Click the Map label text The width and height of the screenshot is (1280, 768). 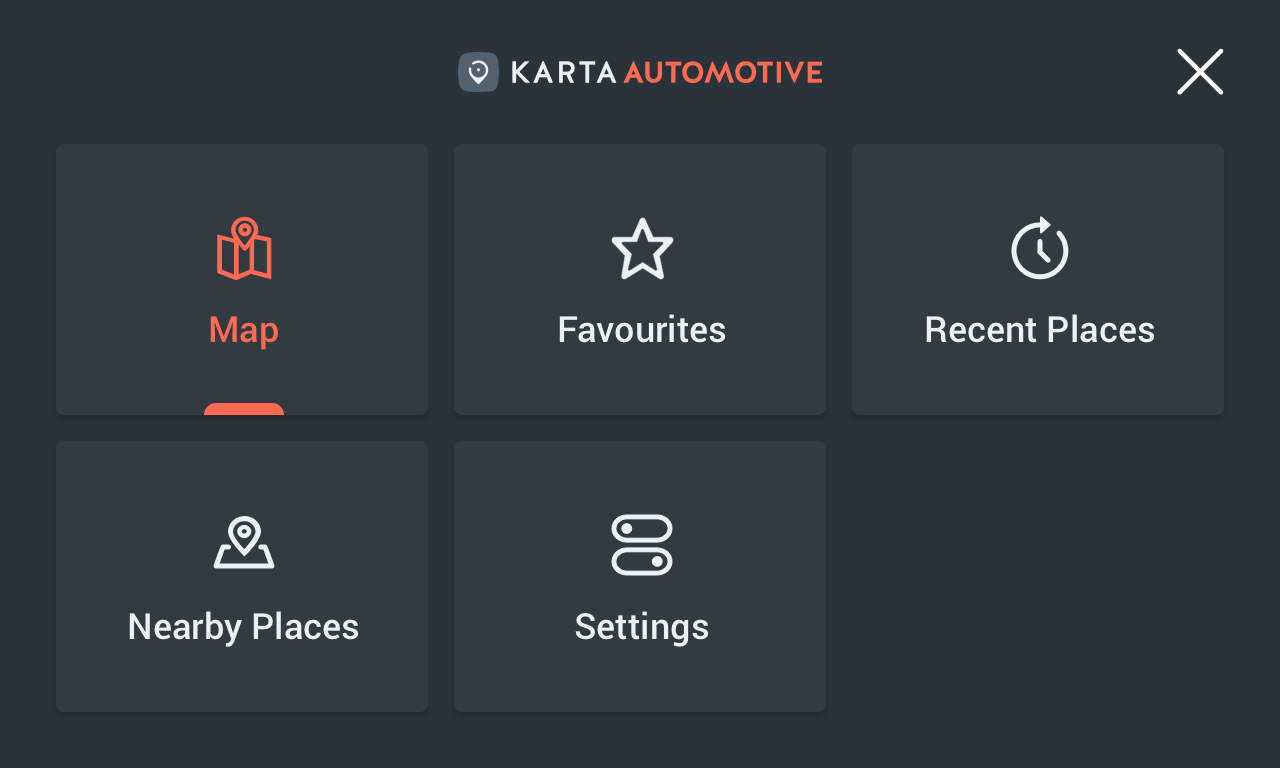click(x=243, y=329)
